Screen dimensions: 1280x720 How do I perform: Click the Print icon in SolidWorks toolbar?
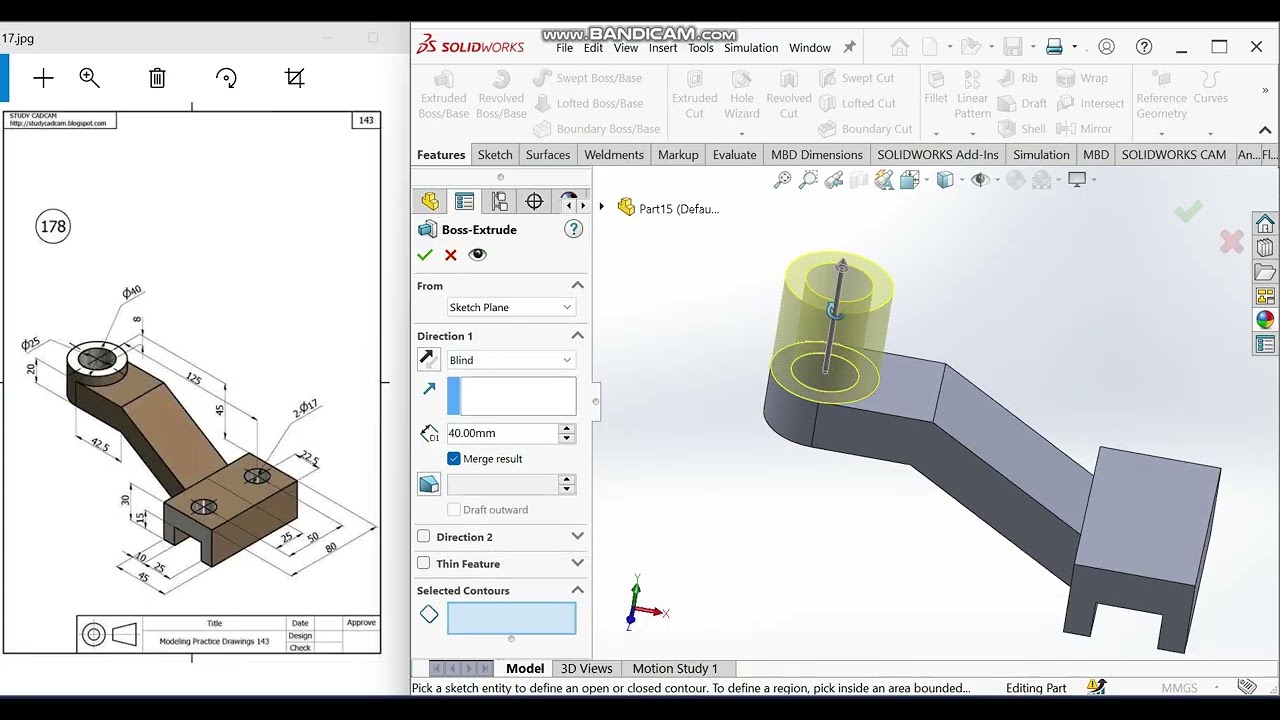1054,47
